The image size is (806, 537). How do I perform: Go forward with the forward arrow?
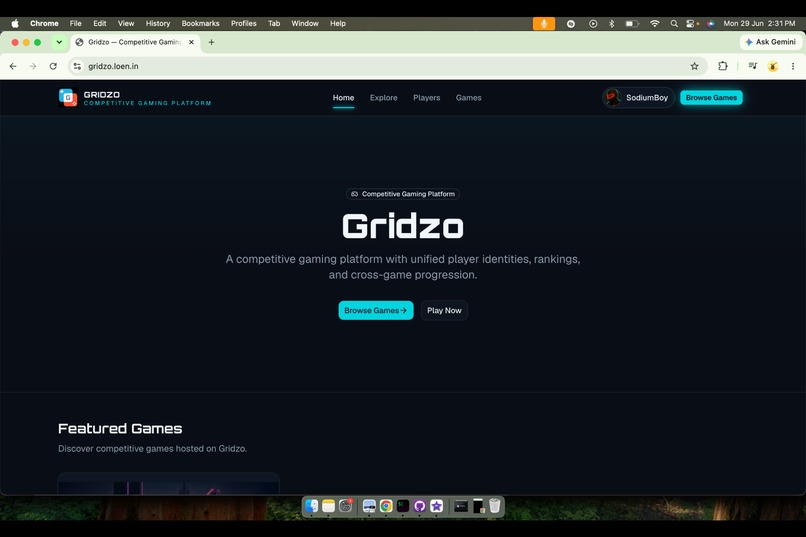tap(33, 66)
